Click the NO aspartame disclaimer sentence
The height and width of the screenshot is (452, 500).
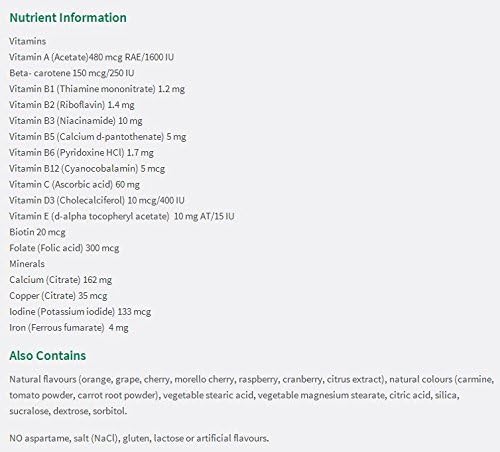[139, 438]
